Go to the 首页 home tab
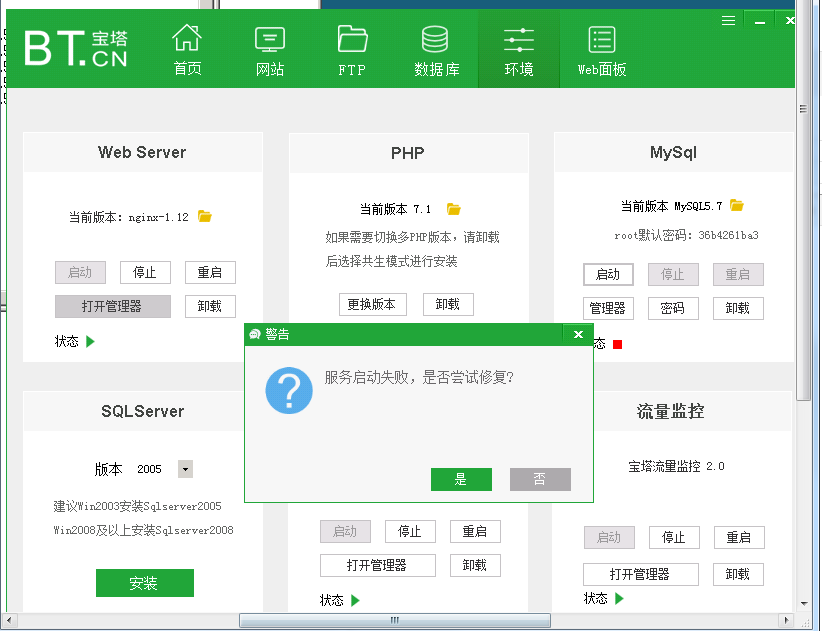This screenshot has width=822, height=631. point(187,50)
